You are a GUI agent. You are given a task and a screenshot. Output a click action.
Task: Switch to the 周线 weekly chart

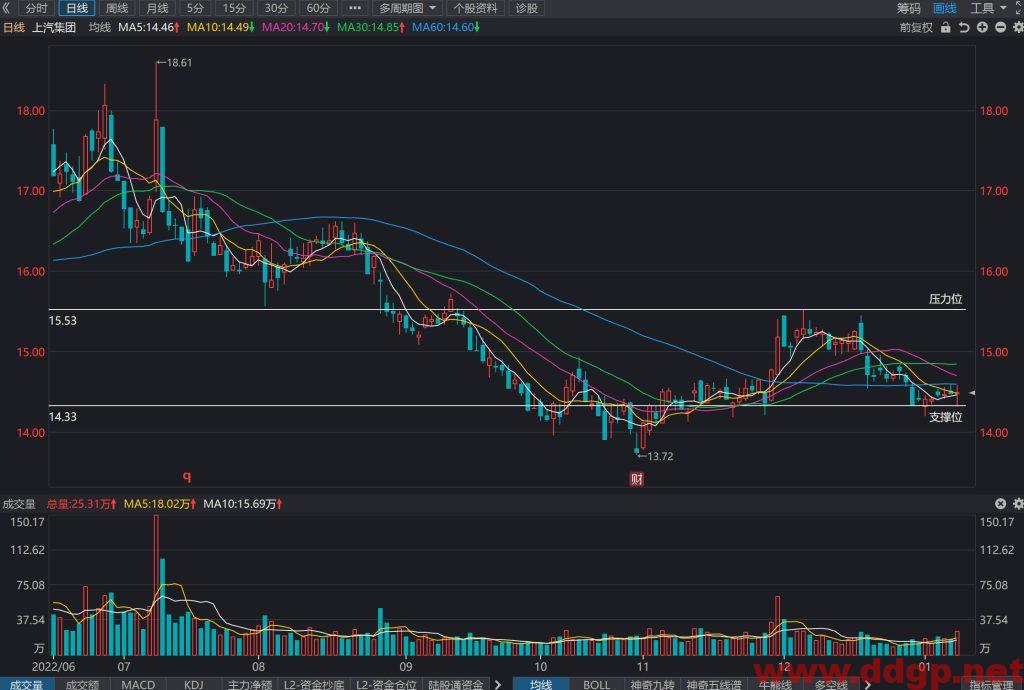tap(117, 8)
